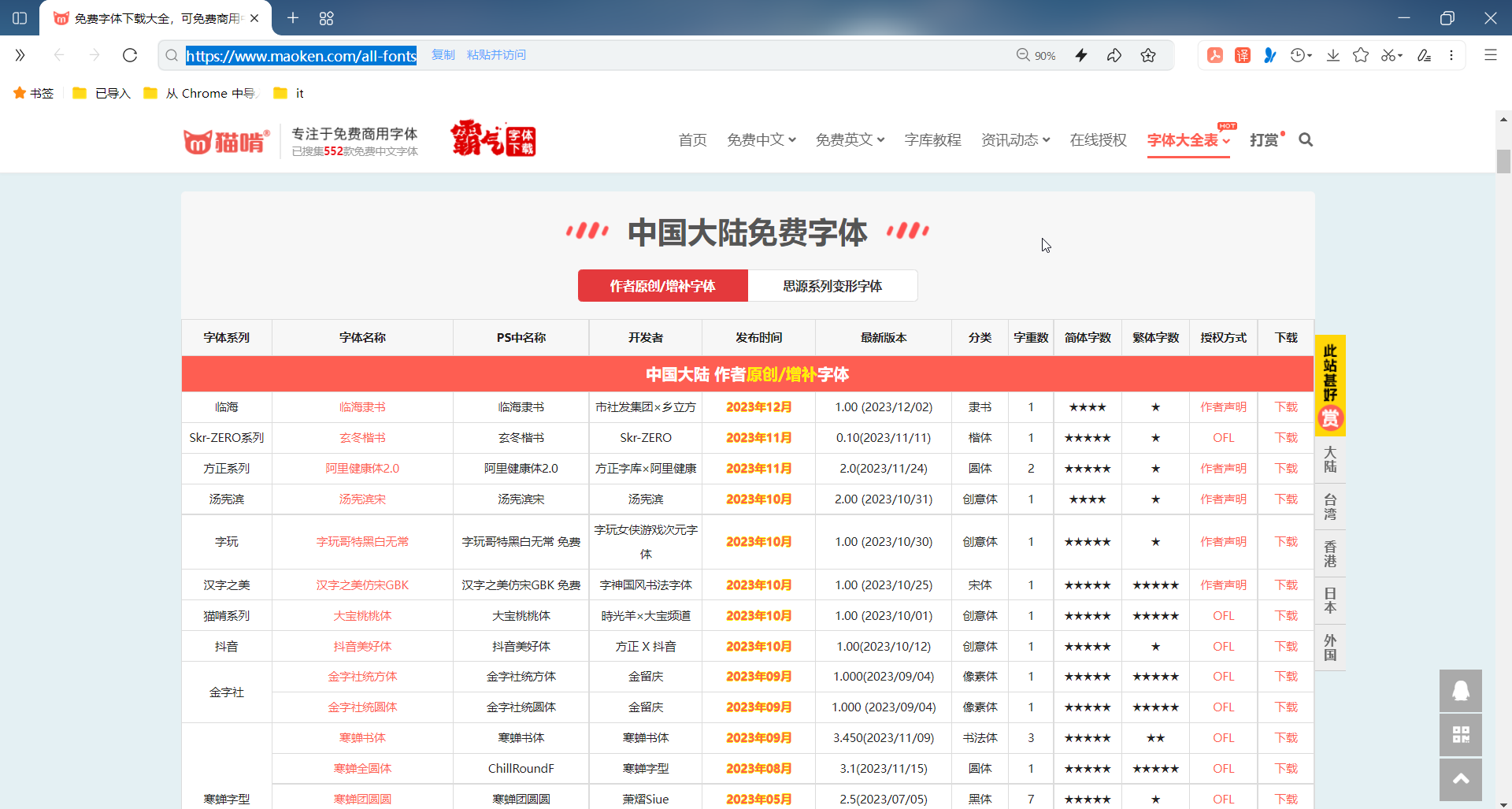Open the 玄冬楷书 font link
The height and width of the screenshot is (809, 1512).
362,438
